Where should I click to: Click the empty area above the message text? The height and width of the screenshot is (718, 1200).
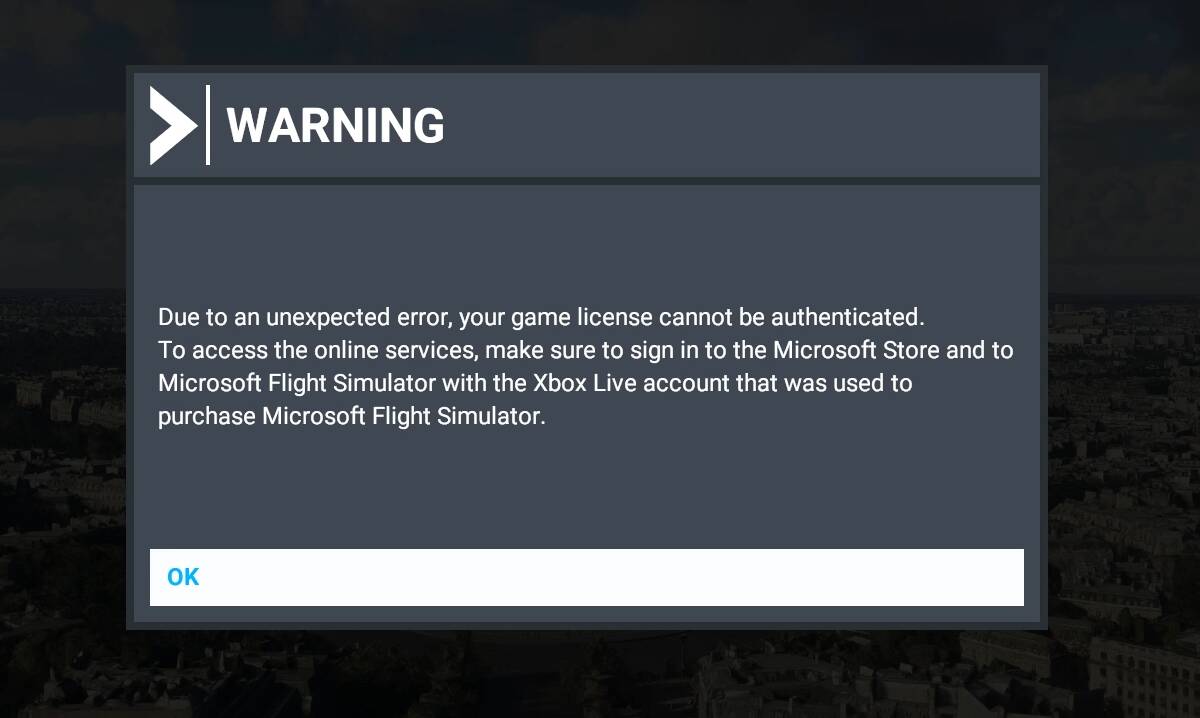click(587, 245)
